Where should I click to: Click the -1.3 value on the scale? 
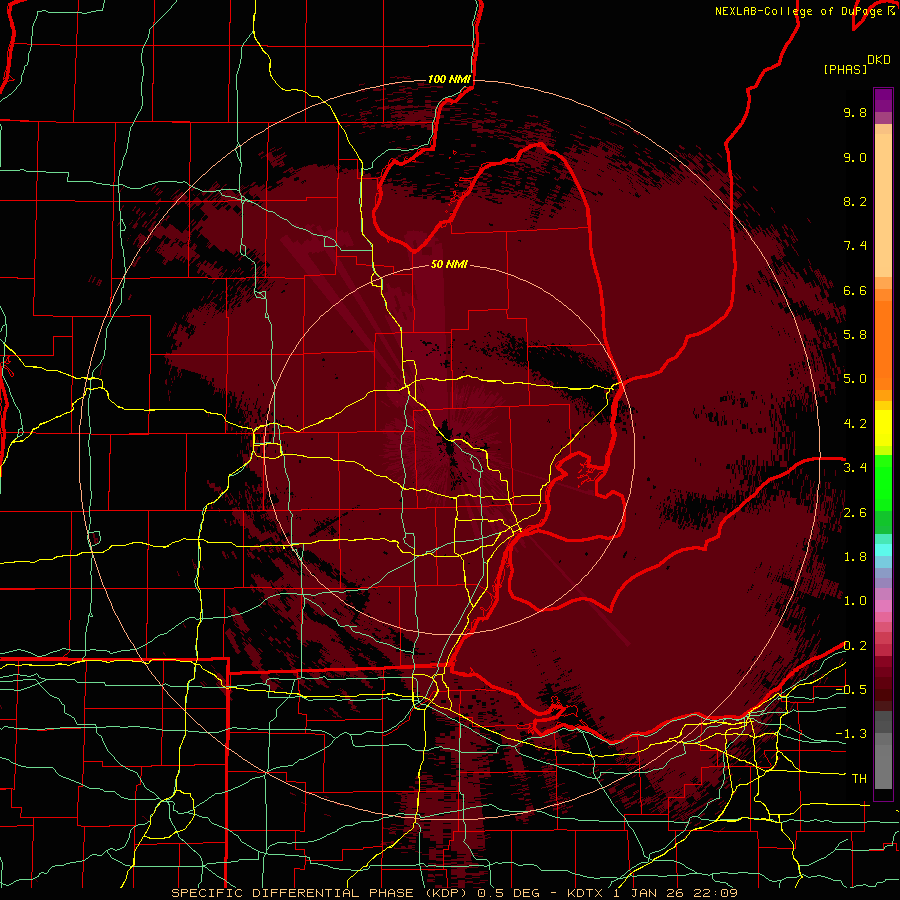tap(851, 734)
